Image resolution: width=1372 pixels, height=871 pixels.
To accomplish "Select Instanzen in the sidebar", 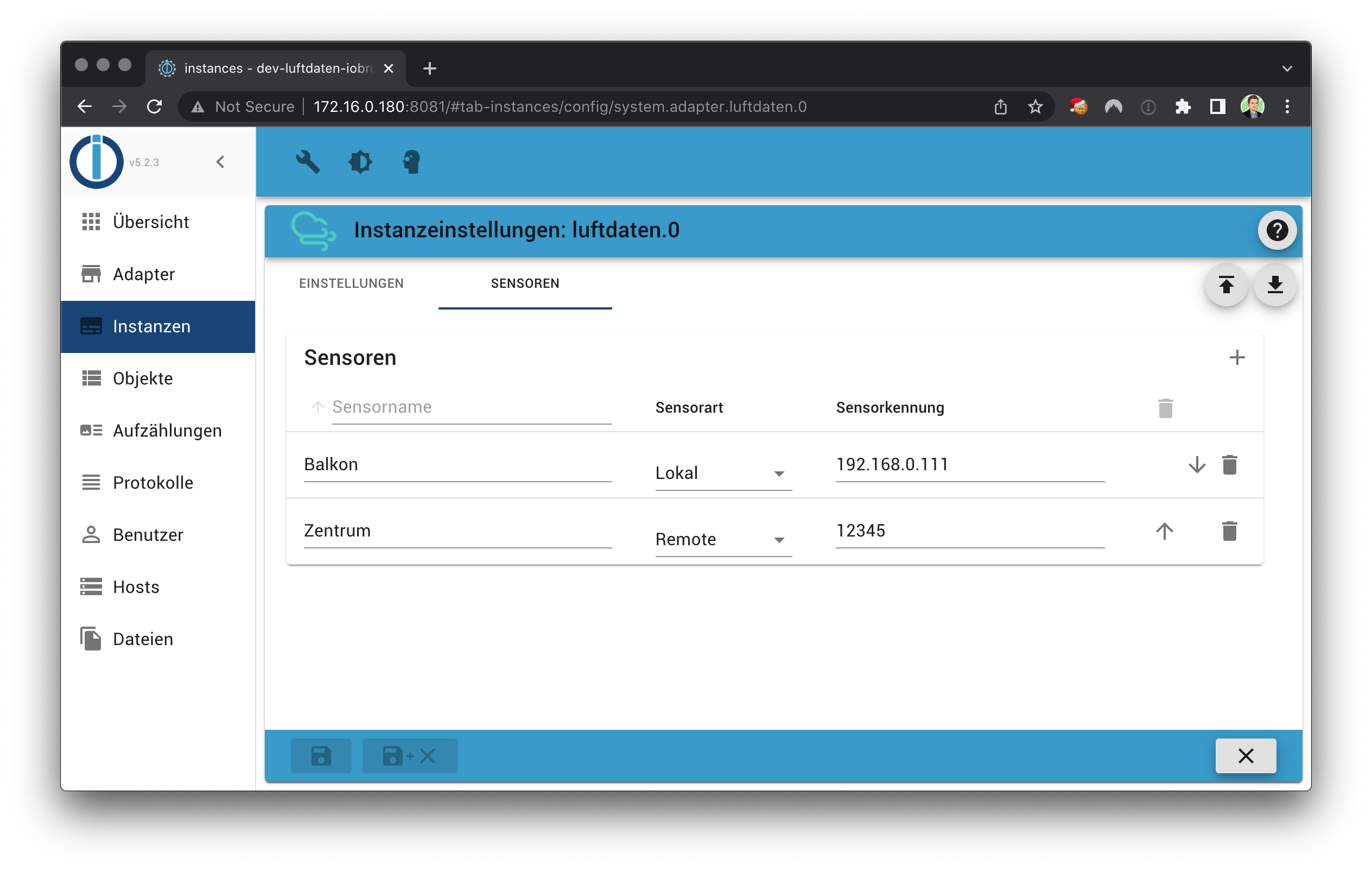I will tap(158, 327).
